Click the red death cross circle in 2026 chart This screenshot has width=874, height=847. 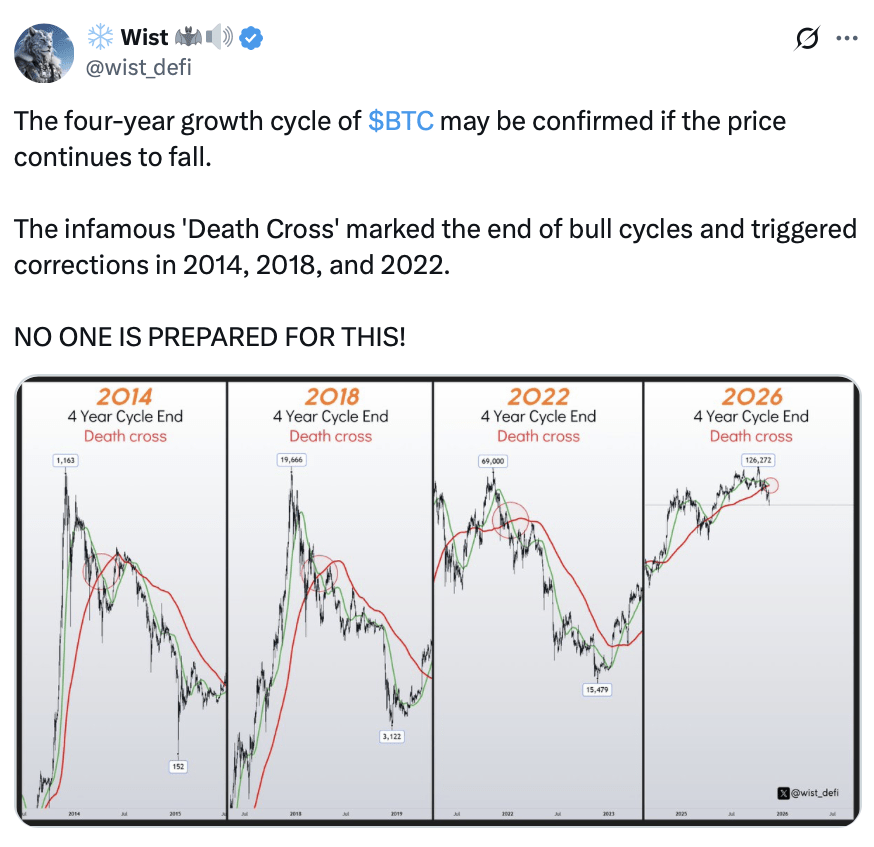(770, 487)
